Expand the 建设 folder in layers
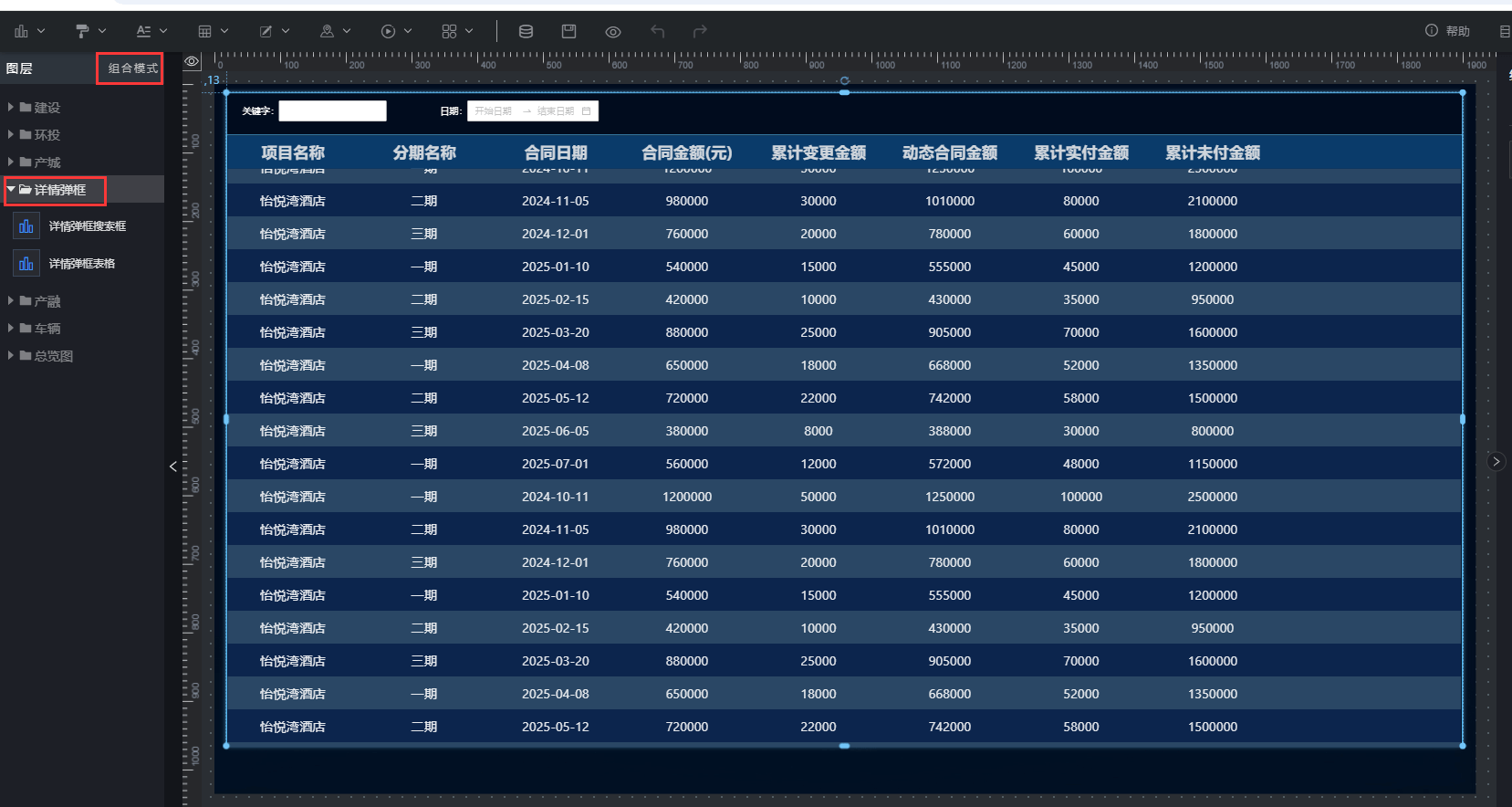The image size is (1512, 807). [11, 108]
